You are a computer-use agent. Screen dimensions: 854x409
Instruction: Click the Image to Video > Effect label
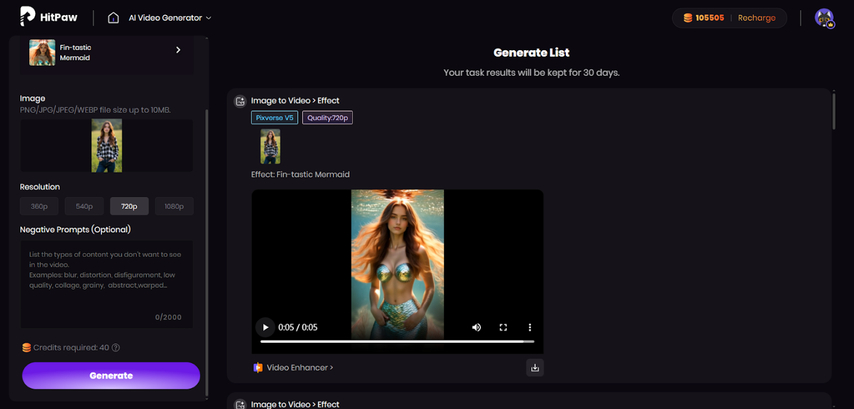tap(295, 101)
